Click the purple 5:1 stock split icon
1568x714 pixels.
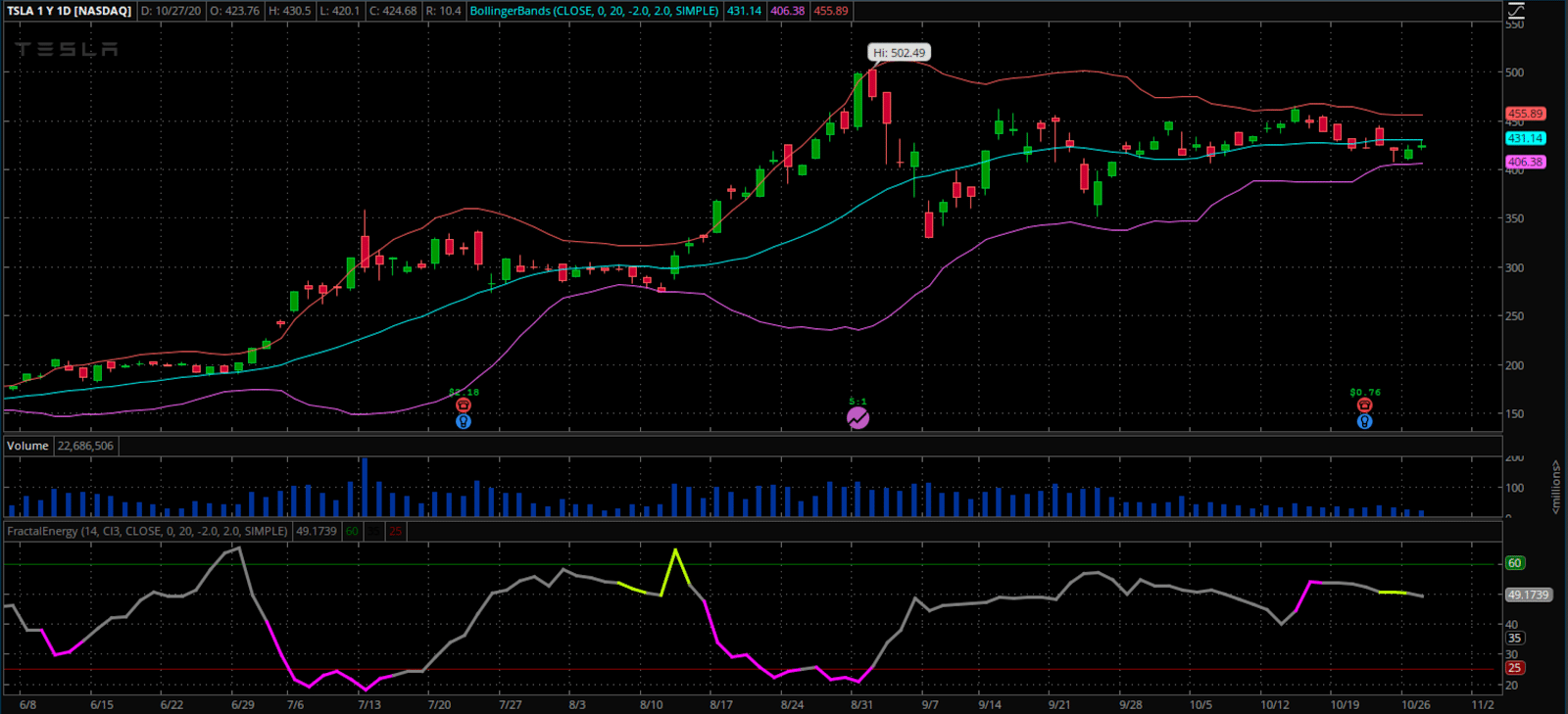click(x=857, y=418)
